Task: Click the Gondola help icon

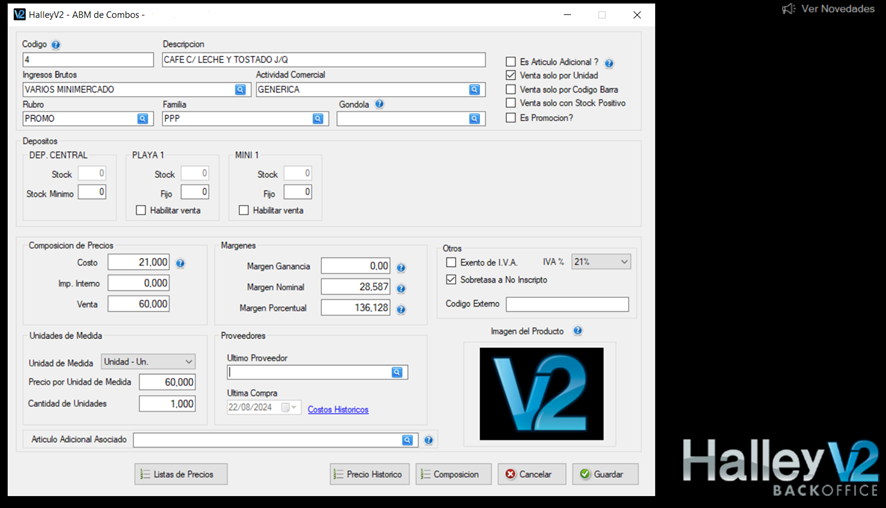Action: [x=379, y=104]
